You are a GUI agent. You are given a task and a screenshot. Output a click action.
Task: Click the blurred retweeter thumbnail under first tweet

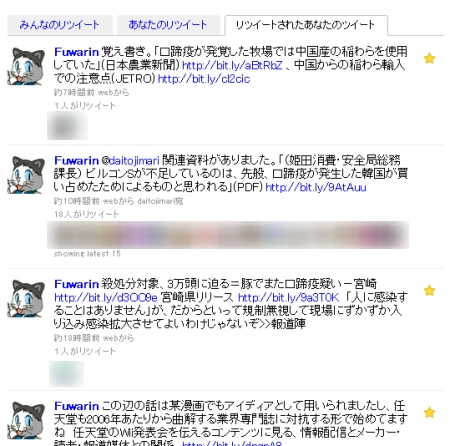pos(67,125)
